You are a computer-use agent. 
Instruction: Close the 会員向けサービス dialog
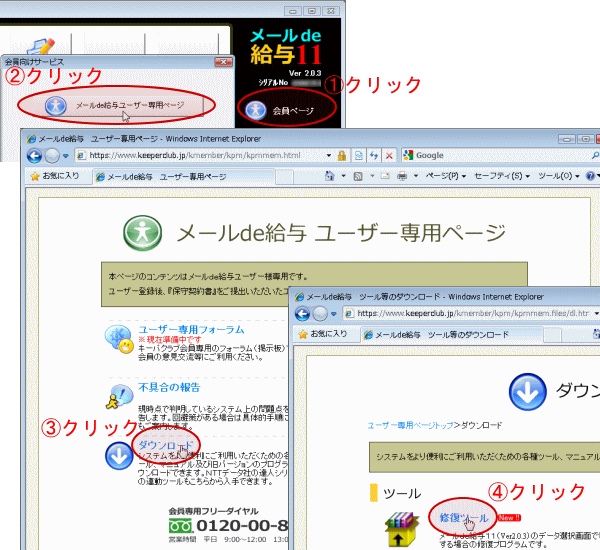tap(223, 62)
